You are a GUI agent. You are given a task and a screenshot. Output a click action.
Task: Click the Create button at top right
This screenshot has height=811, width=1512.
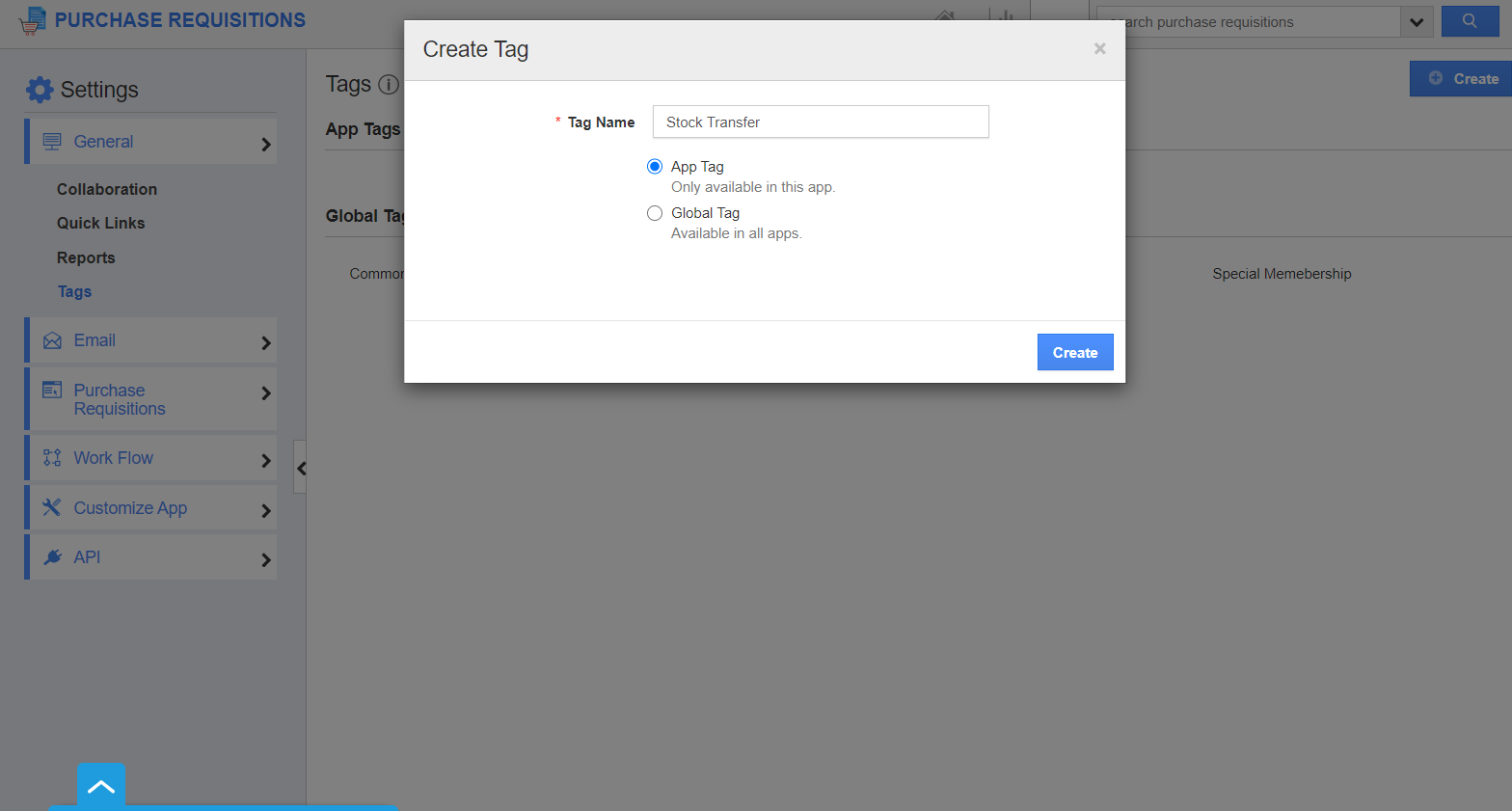pos(1467,78)
